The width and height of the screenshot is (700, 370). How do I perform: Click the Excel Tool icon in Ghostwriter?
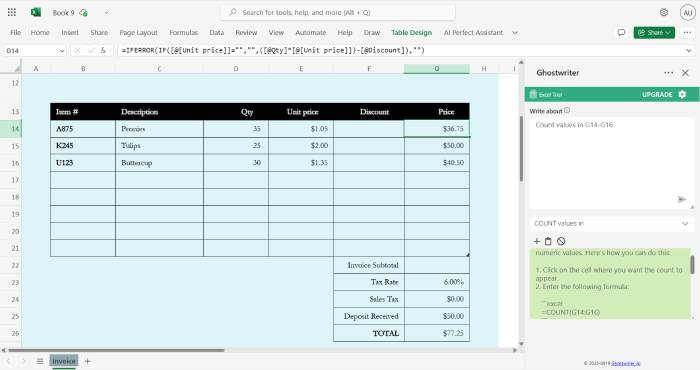point(533,94)
